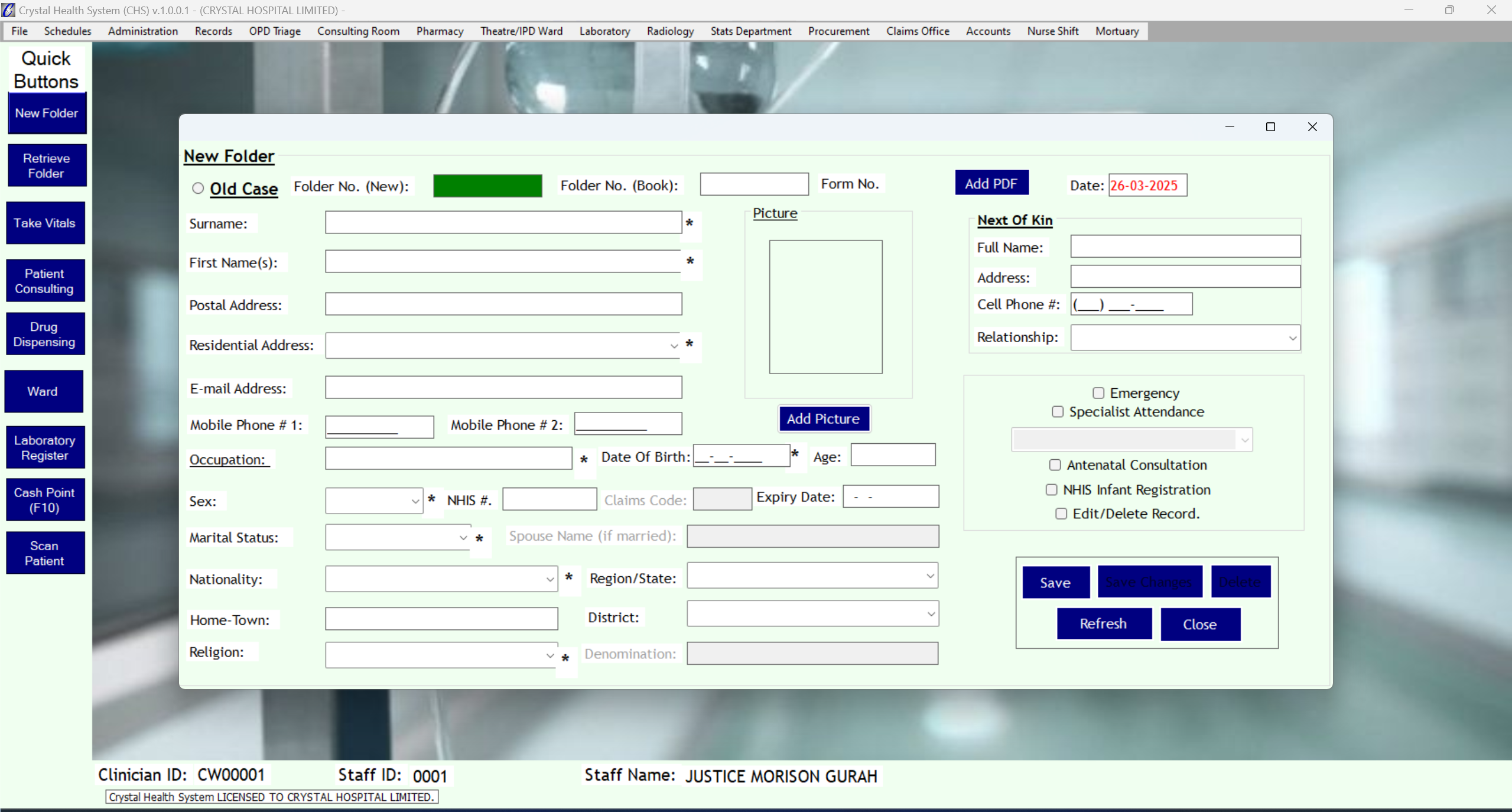Click the Cash Point (F10) button
This screenshot has width=1512, height=812.
45,499
